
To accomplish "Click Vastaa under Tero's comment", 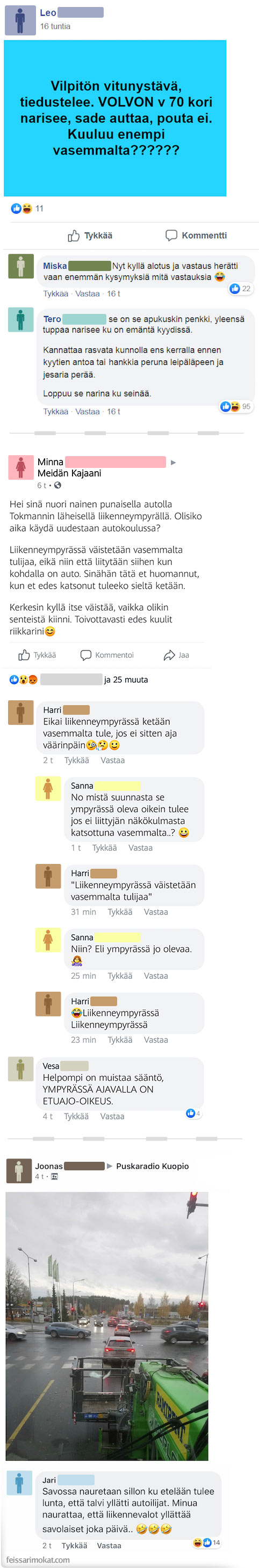I will tap(87, 412).
